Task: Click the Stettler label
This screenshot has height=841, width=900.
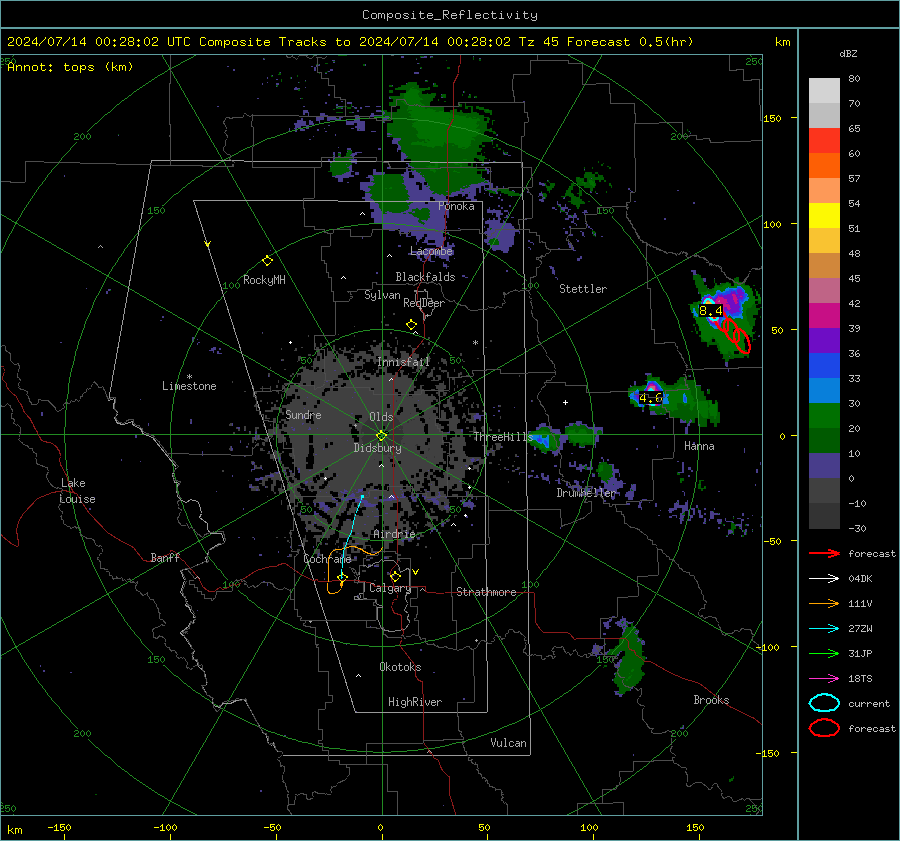Action: (583, 289)
